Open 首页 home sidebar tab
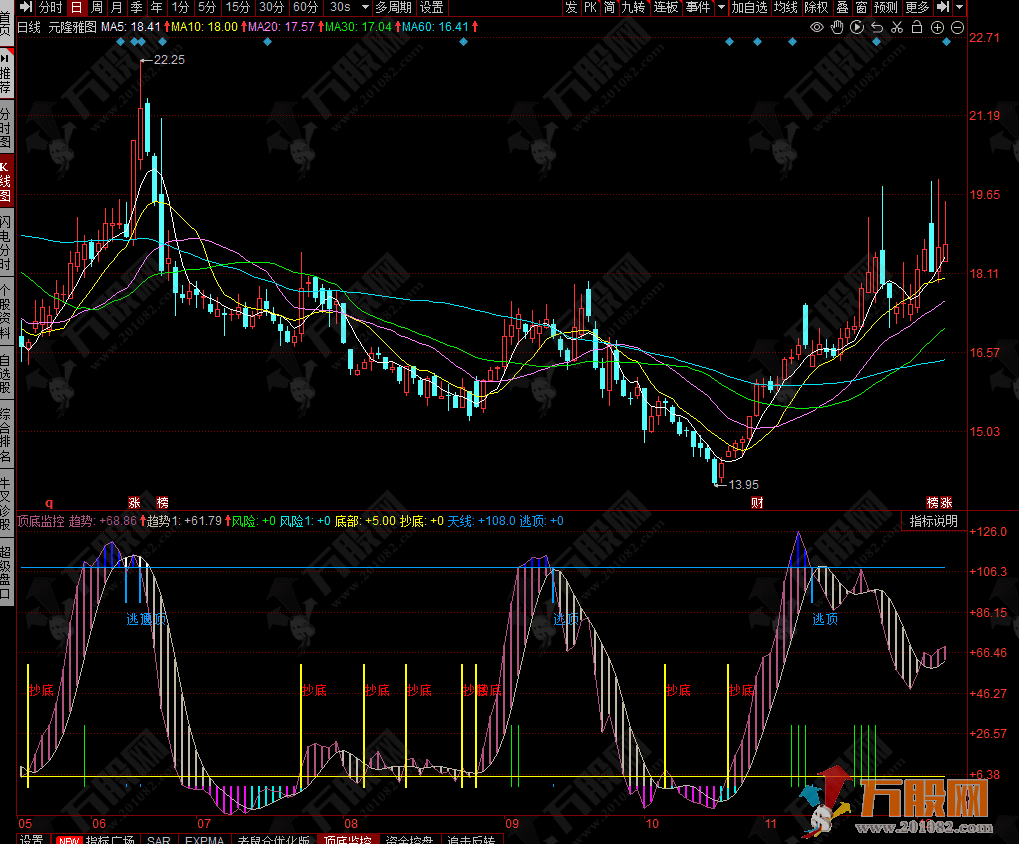 click(x=6, y=22)
